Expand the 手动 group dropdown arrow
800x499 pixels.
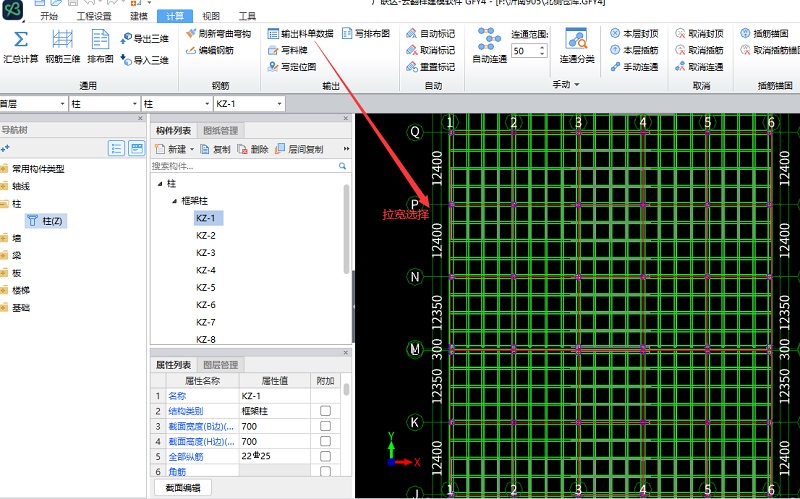577,84
